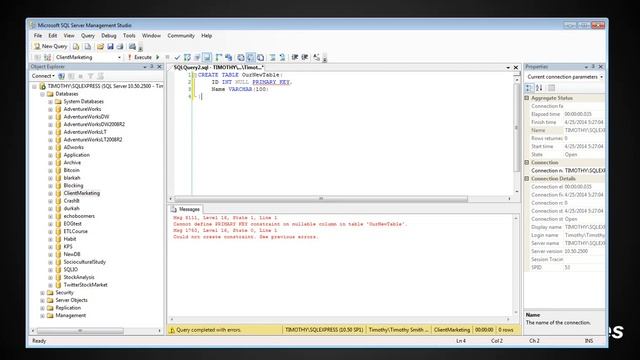Click the Execute button
Viewport: 640px width, 360px height.
[x=139, y=58]
